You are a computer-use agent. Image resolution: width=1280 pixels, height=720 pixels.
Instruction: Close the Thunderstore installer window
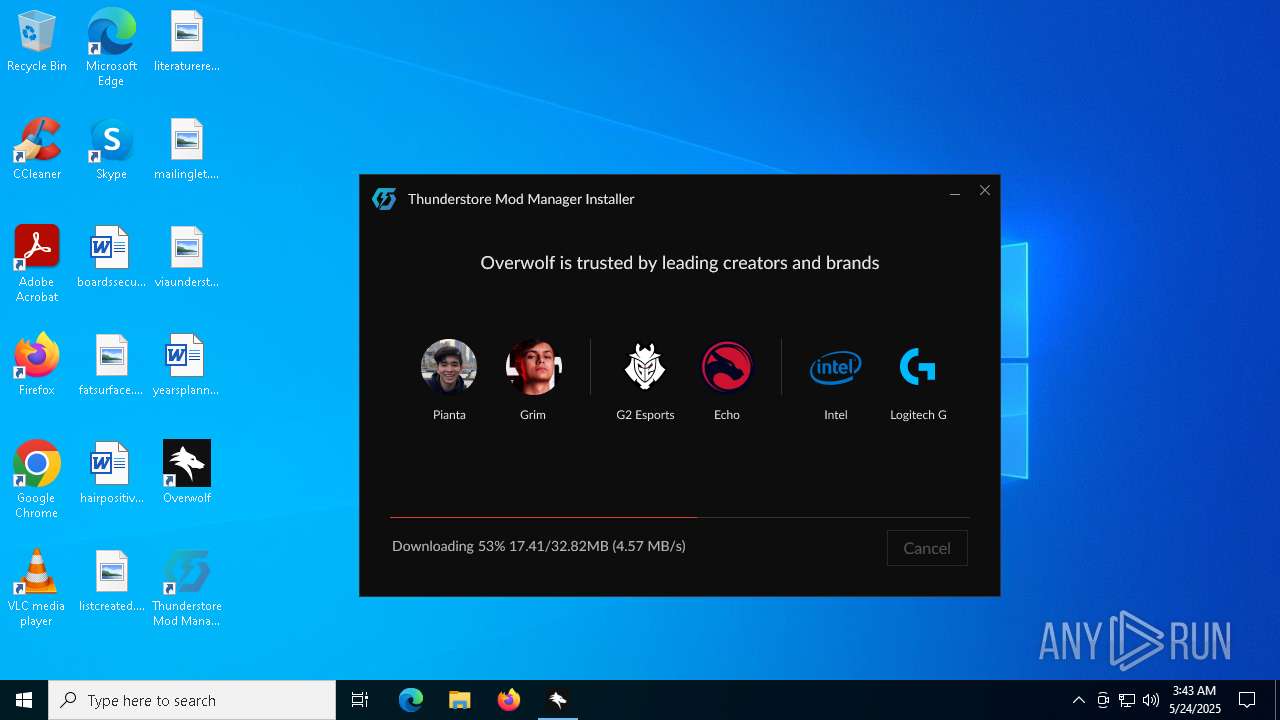coord(985,190)
